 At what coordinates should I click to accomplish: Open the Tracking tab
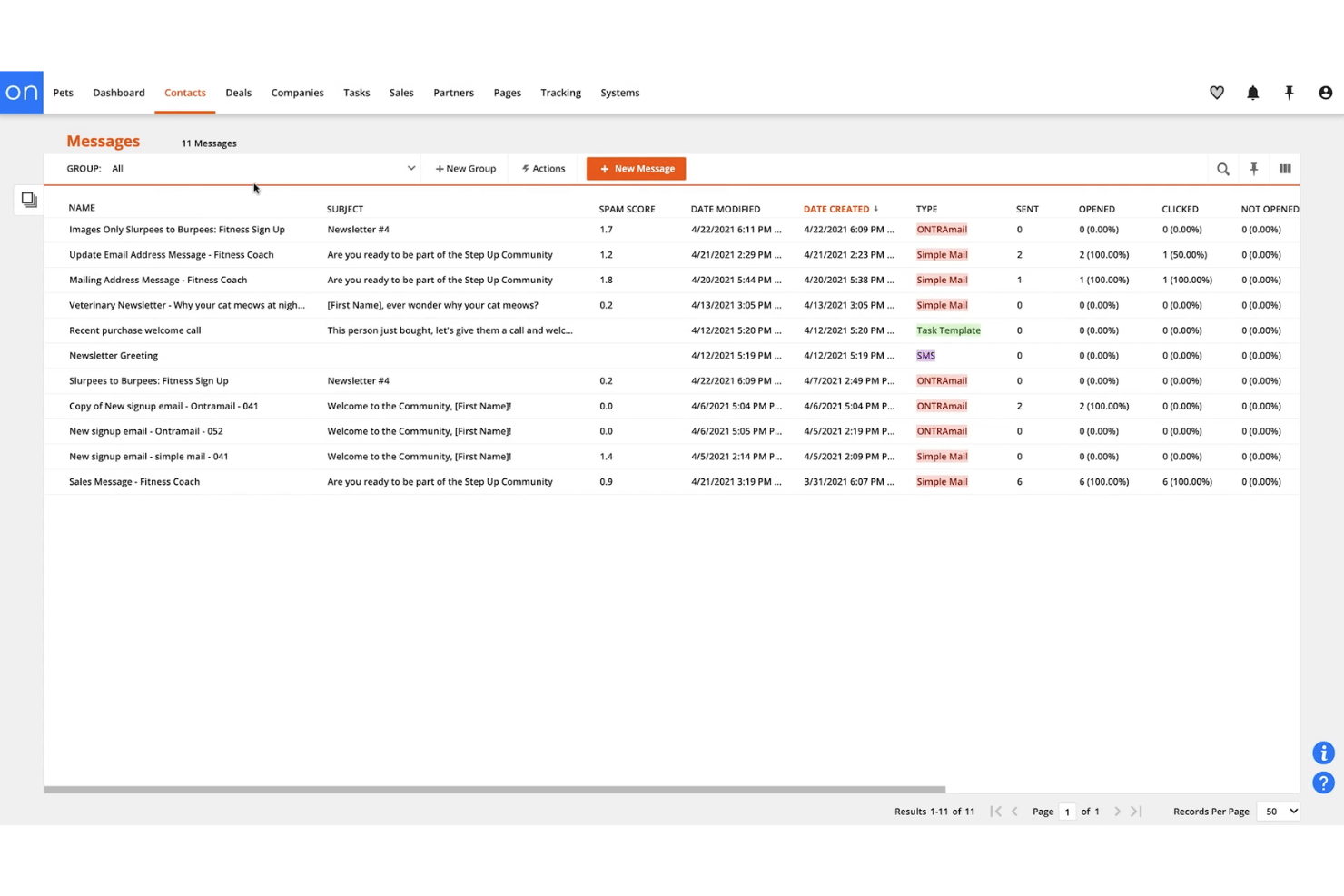(560, 93)
